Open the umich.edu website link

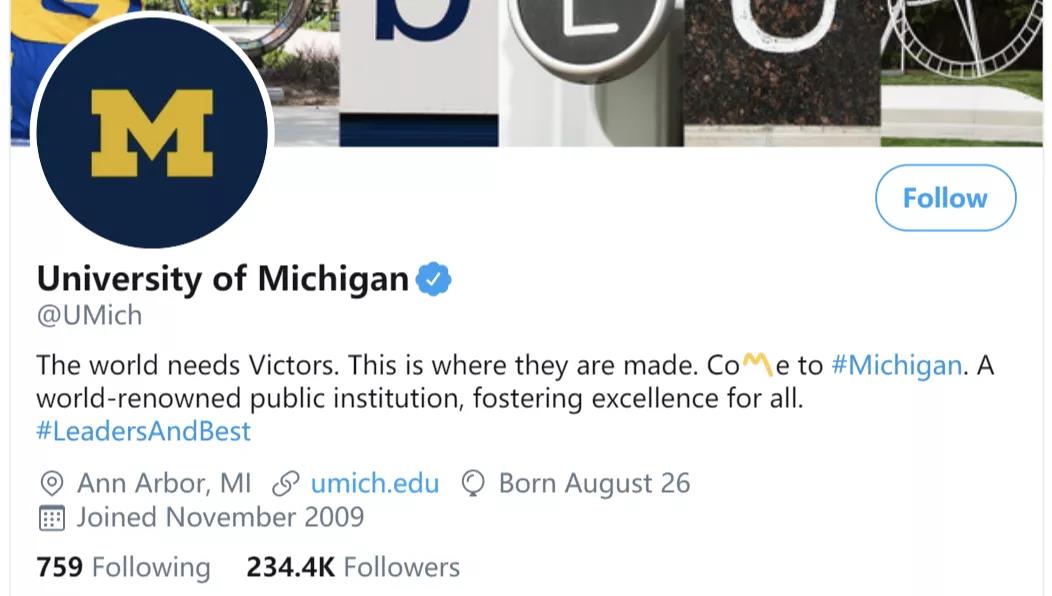tap(375, 484)
